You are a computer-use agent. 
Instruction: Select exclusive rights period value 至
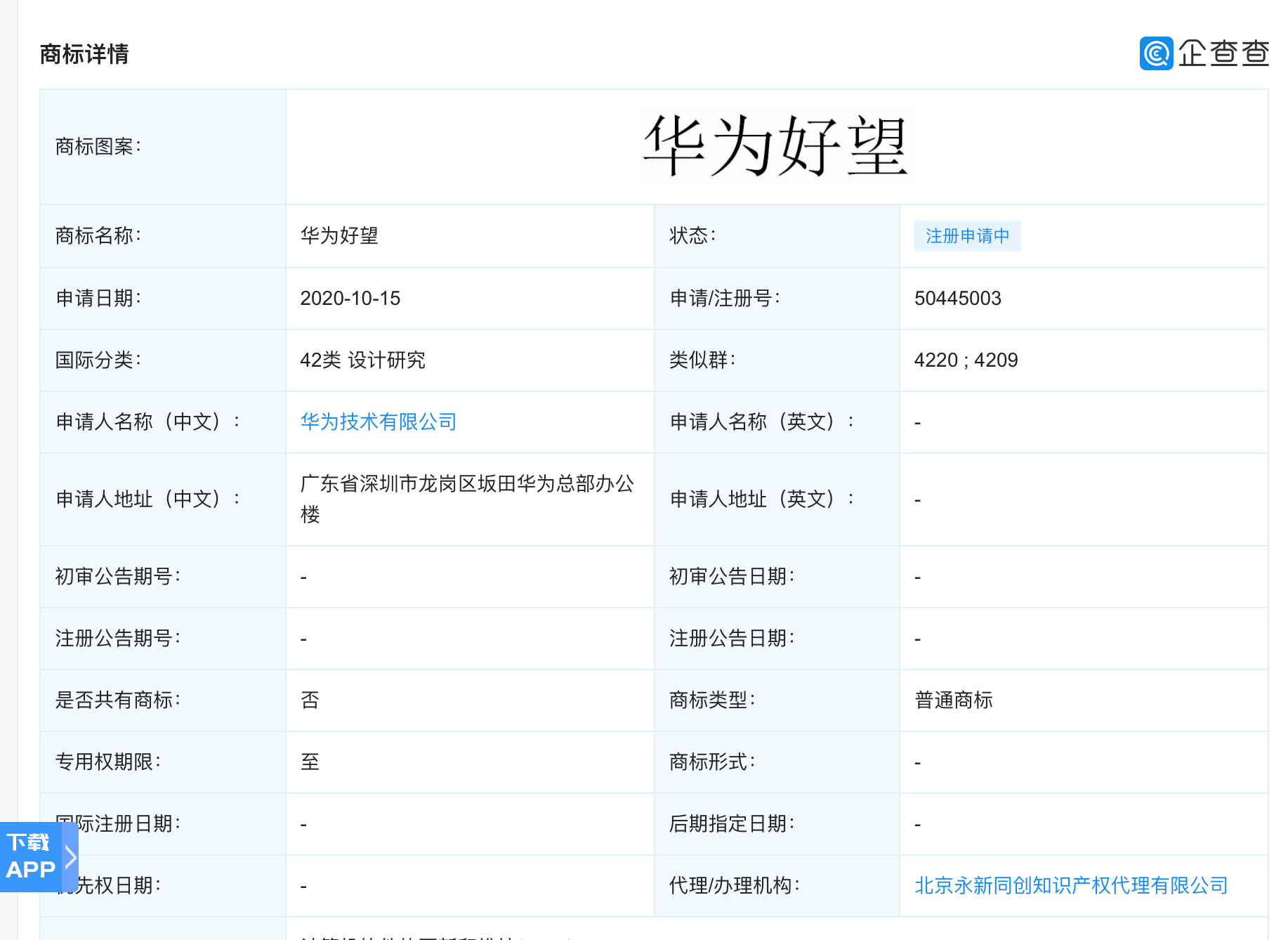(310, 762)
